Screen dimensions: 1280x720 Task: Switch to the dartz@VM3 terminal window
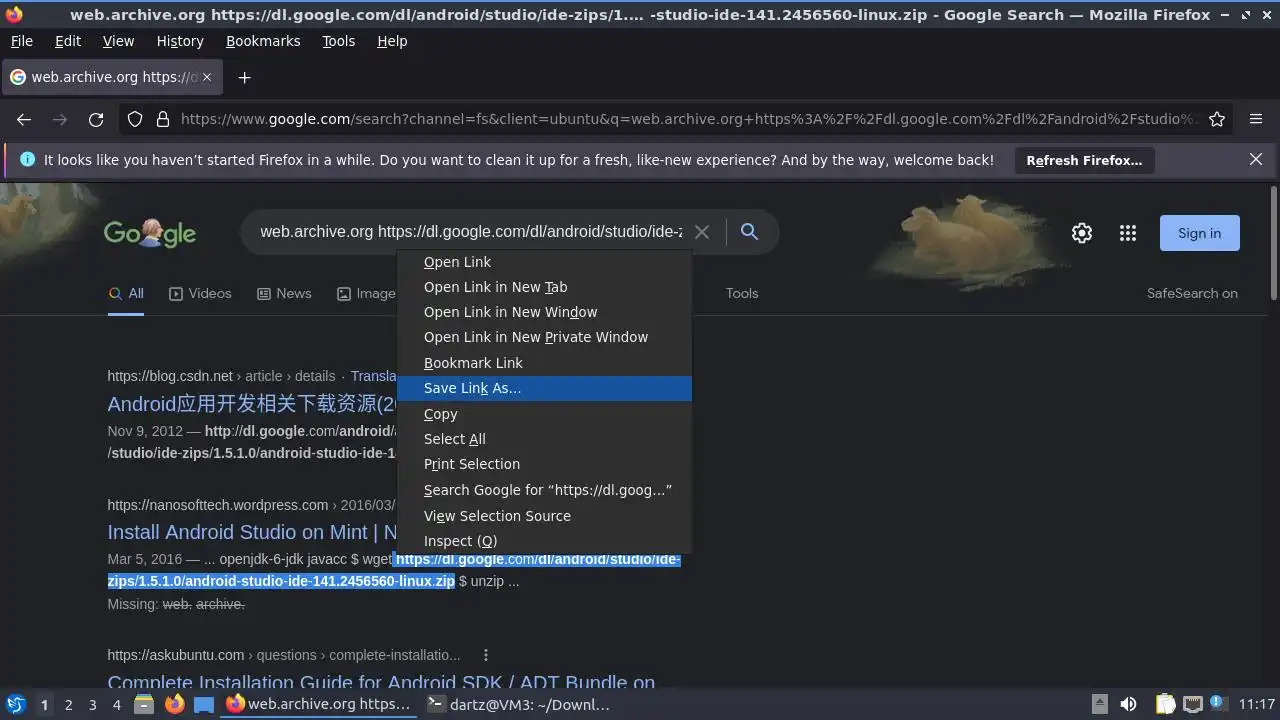(519, 704)
